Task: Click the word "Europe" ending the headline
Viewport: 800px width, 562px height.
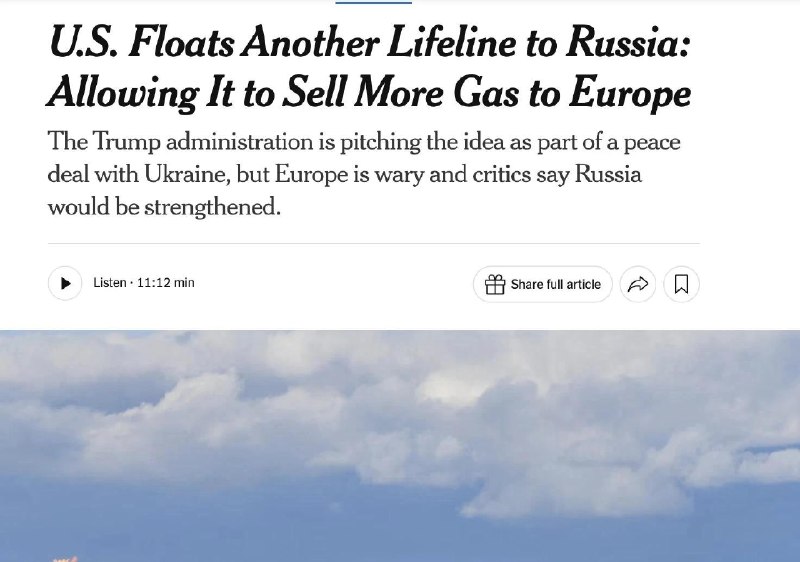Action: coord(630,93)
